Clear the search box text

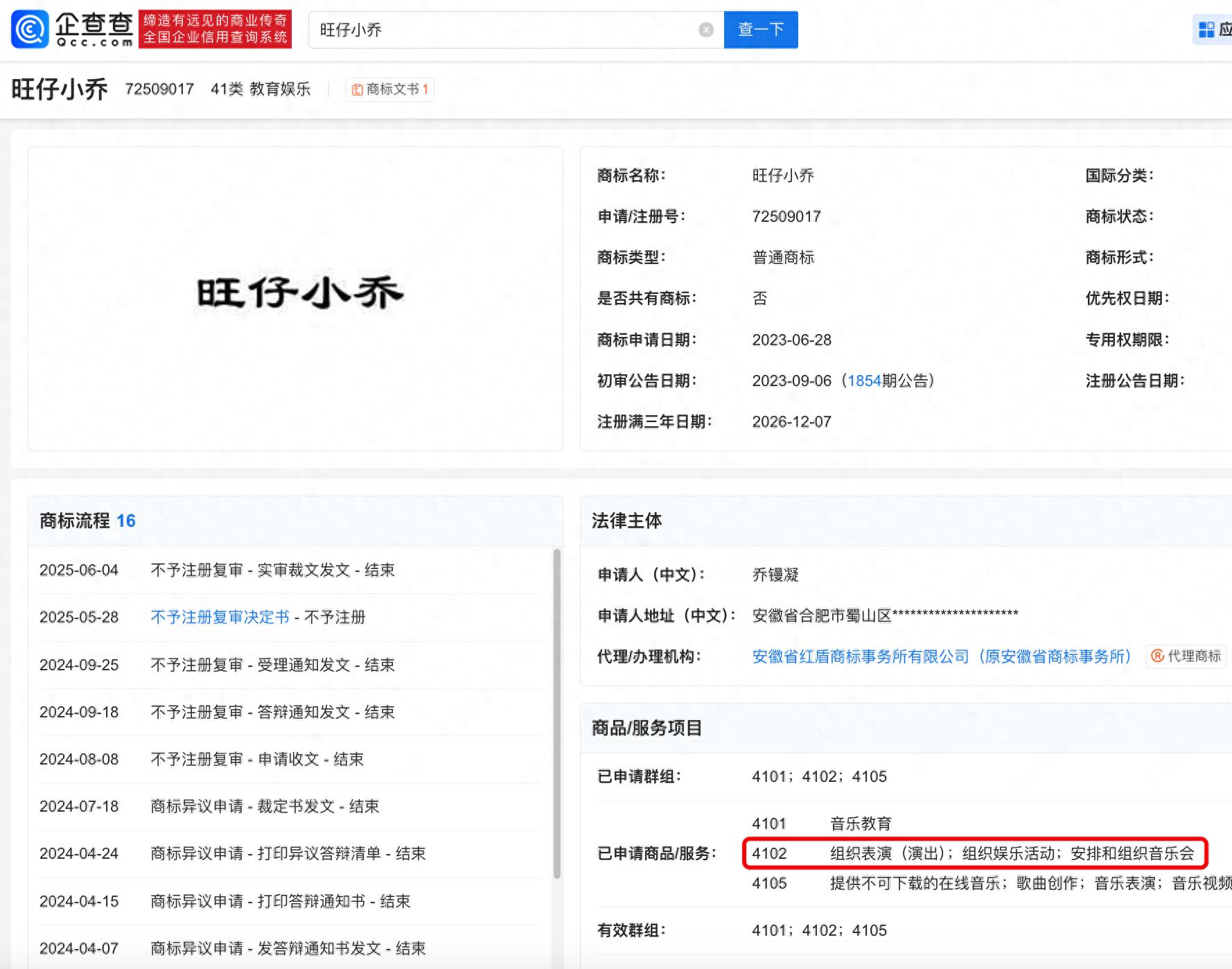pyautogui.click(x=705, y=30)
